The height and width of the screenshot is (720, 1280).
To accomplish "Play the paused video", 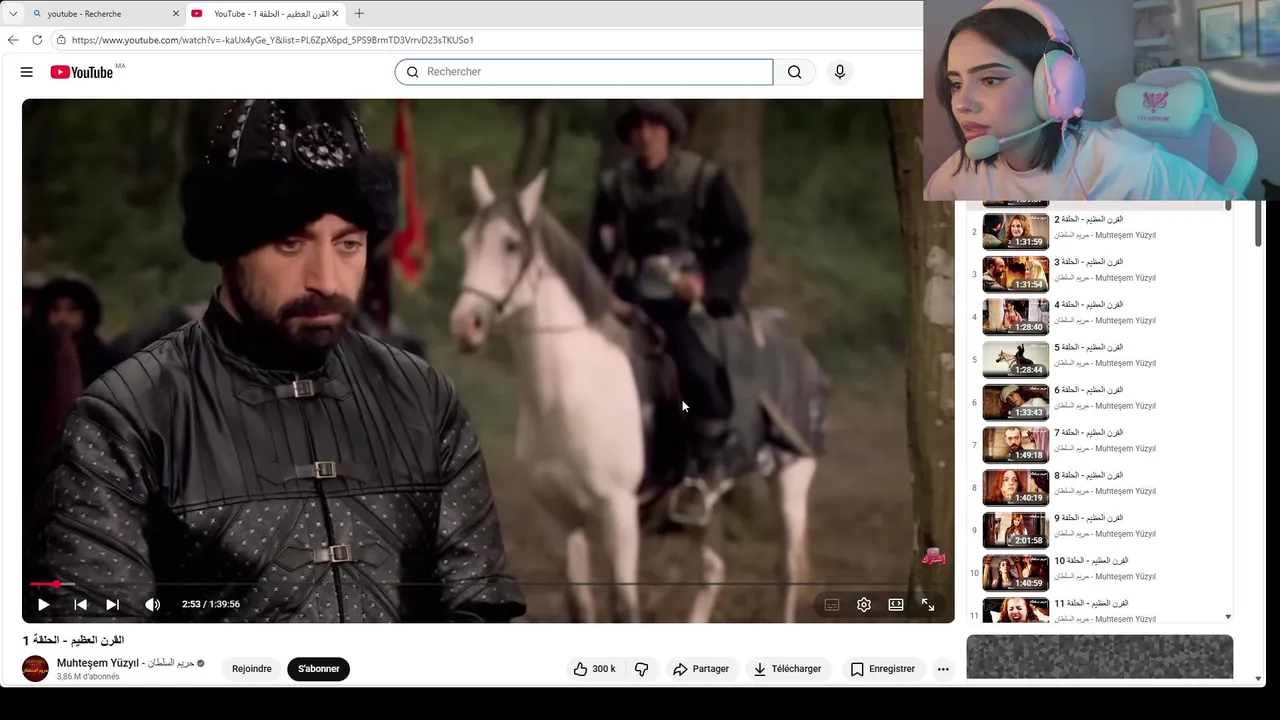I will pos(43,604).
